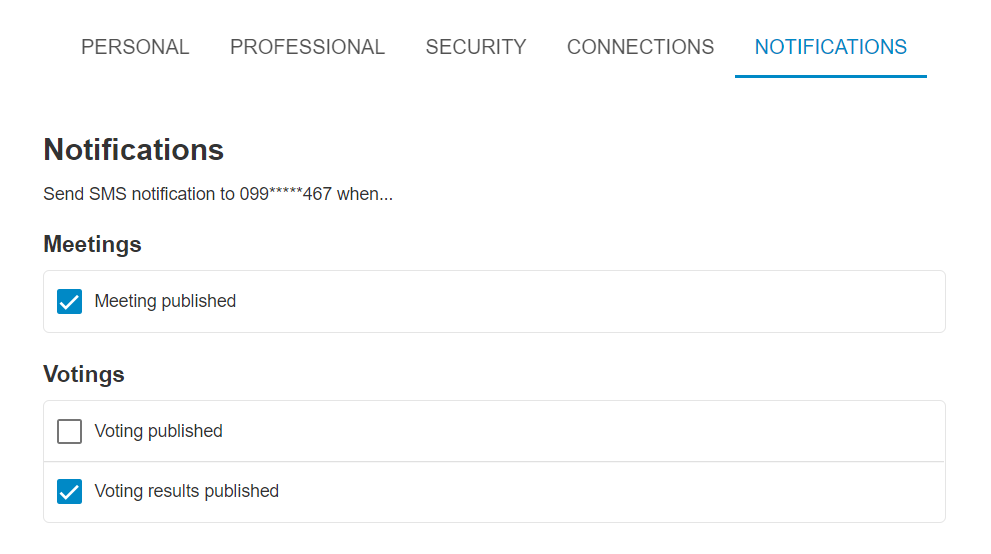The height and width of the screenshot is (554, 991).
Task: Click the 'Meeting published' label text
Action: click(165, 301)
